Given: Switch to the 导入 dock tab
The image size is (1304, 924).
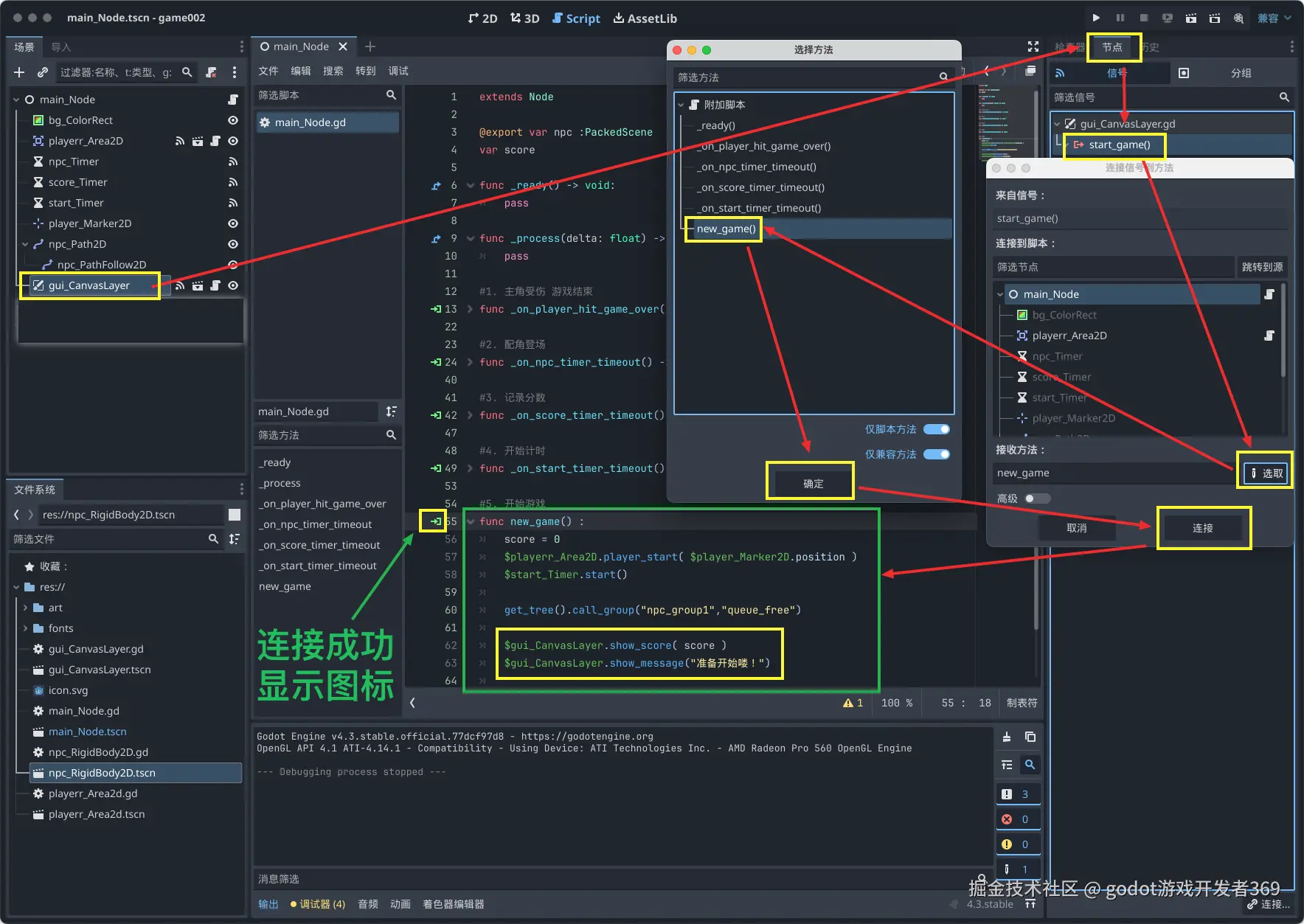Looking at the screenshot, I should [60, 47].
